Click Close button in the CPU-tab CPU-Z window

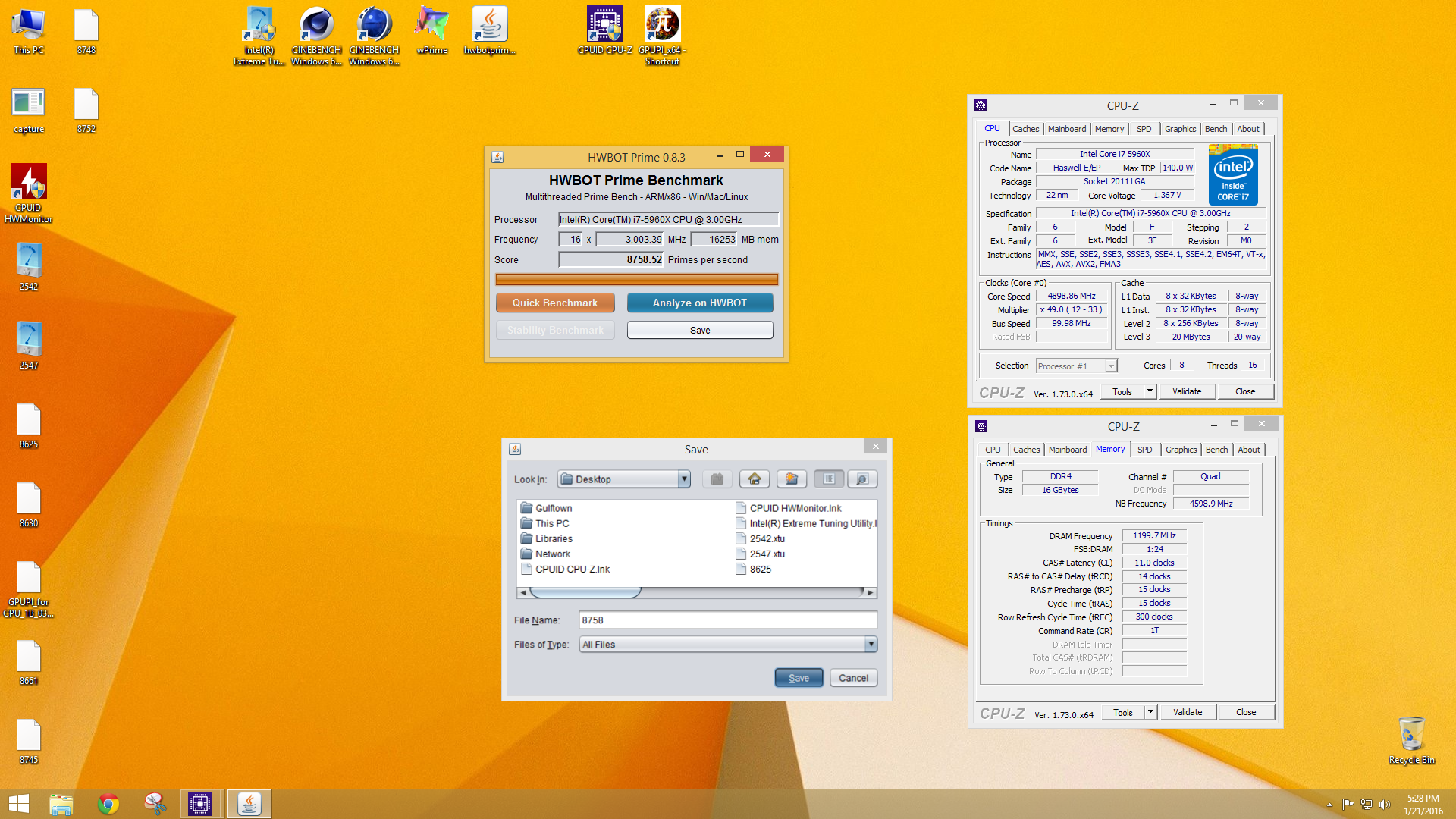[x=1245, y=391]
